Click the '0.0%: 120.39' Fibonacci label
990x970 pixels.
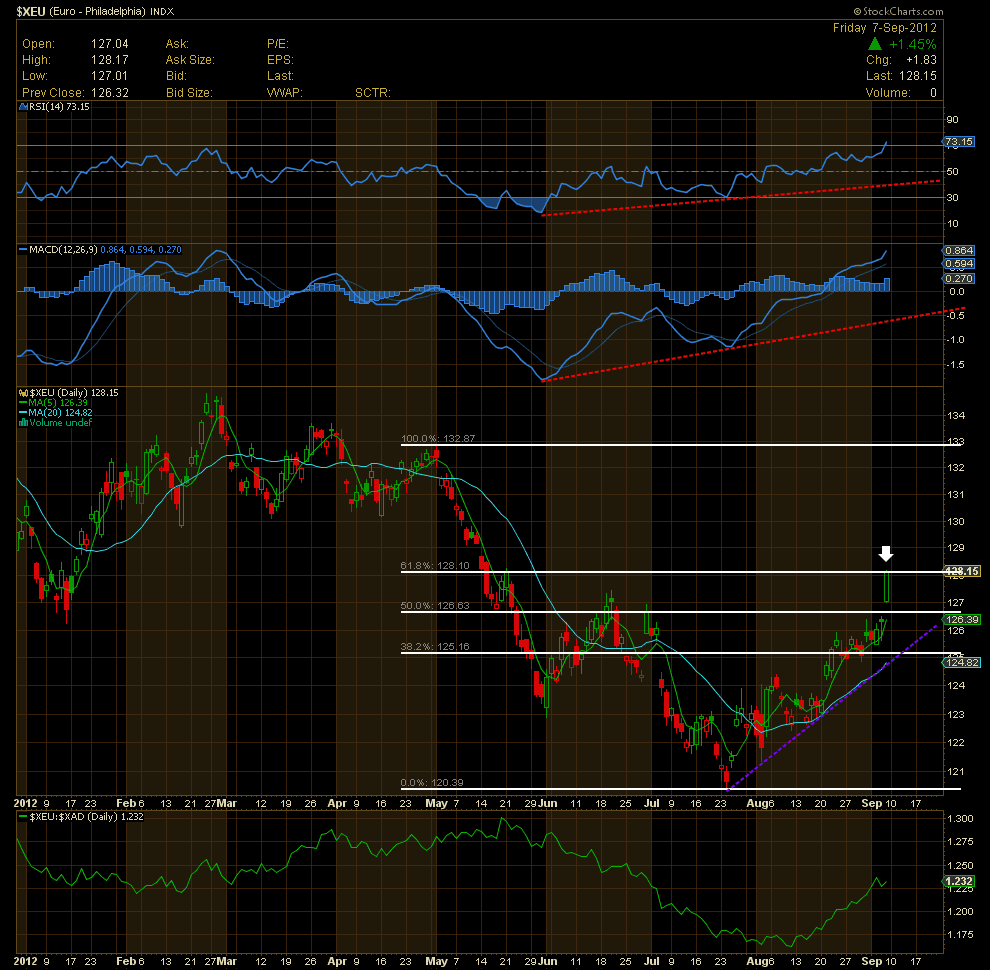[x=432, y=782]
